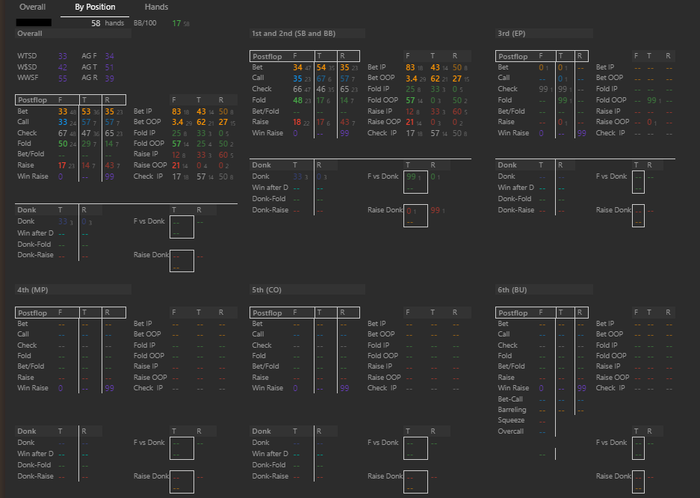Switch to the Overall tab
Screen dimensions: 700x498
click(x=33, y=7)
